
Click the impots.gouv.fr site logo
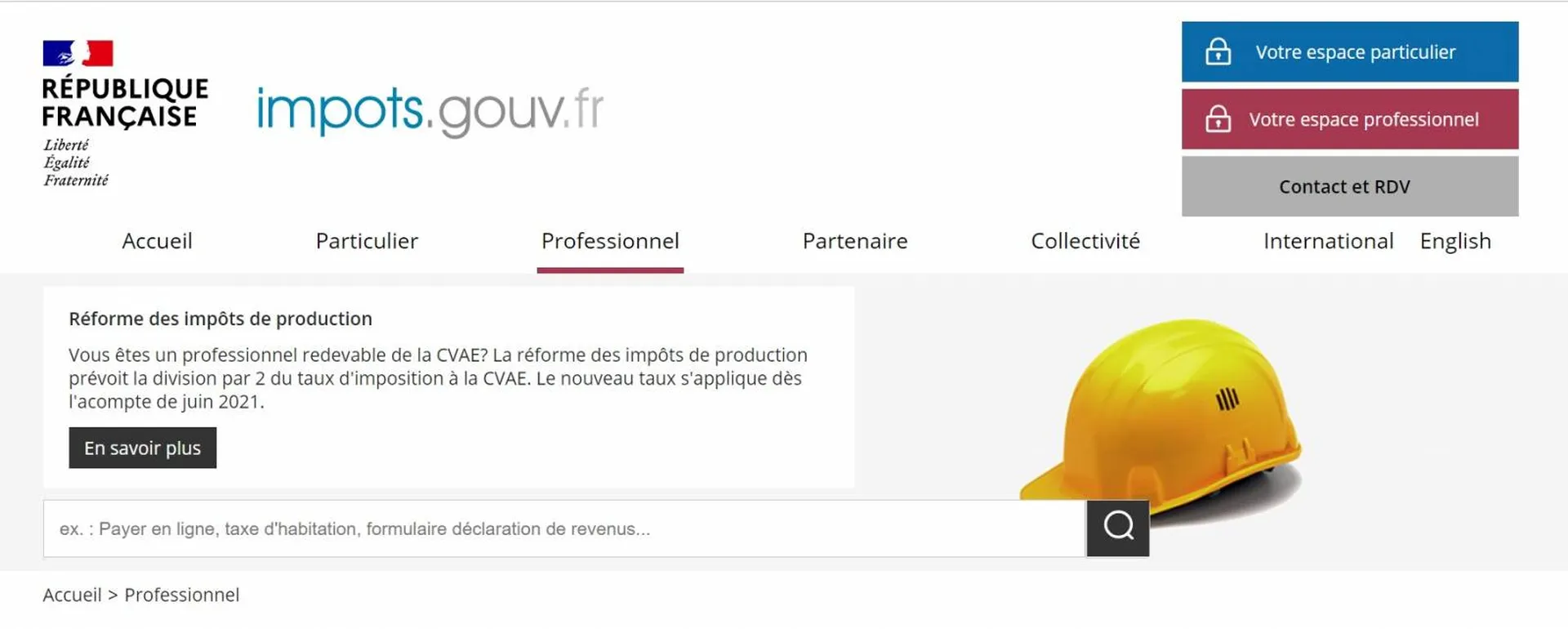(430, 110)
